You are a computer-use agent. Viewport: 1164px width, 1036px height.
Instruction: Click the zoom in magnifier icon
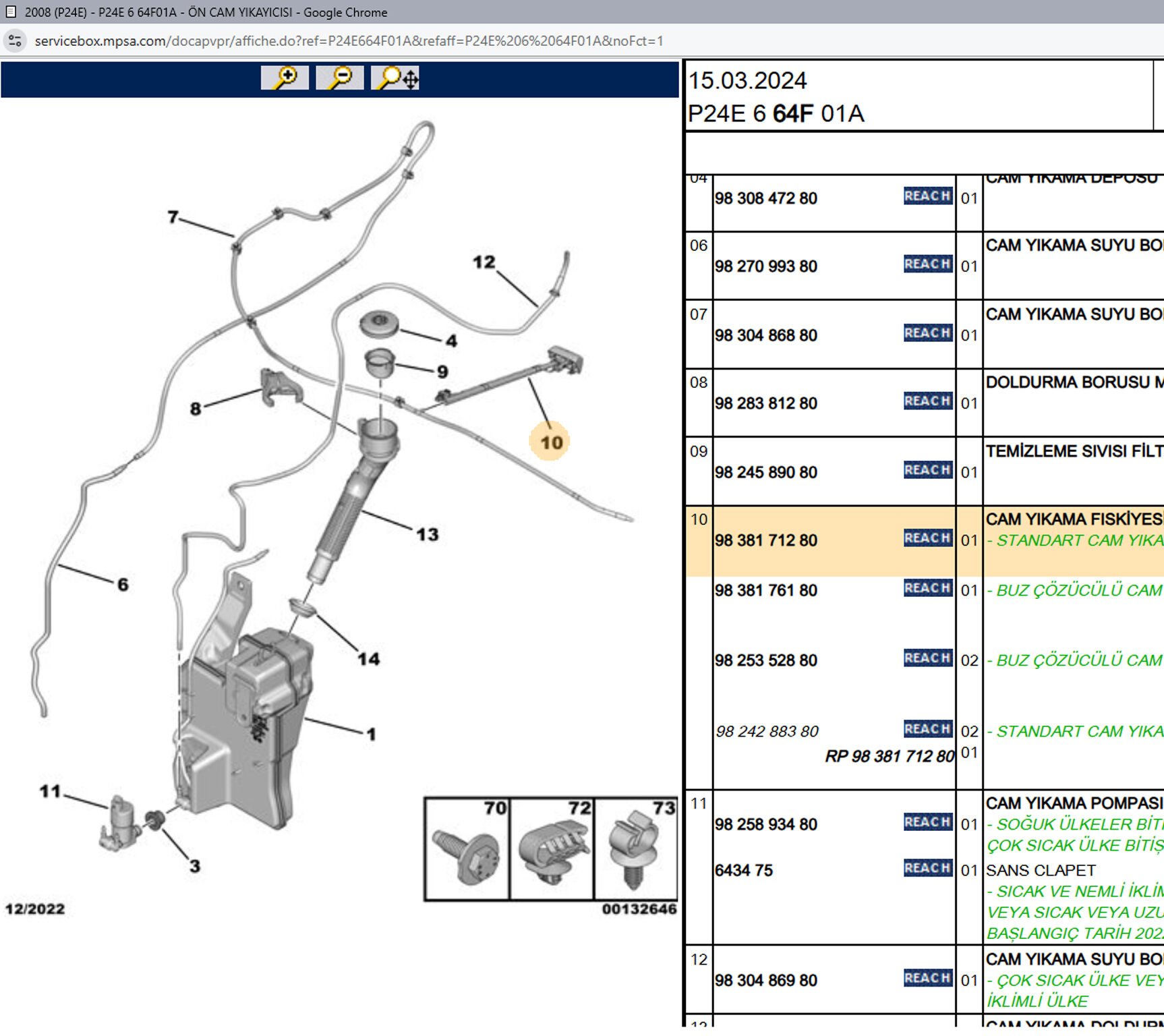click(x=285, y=78)
